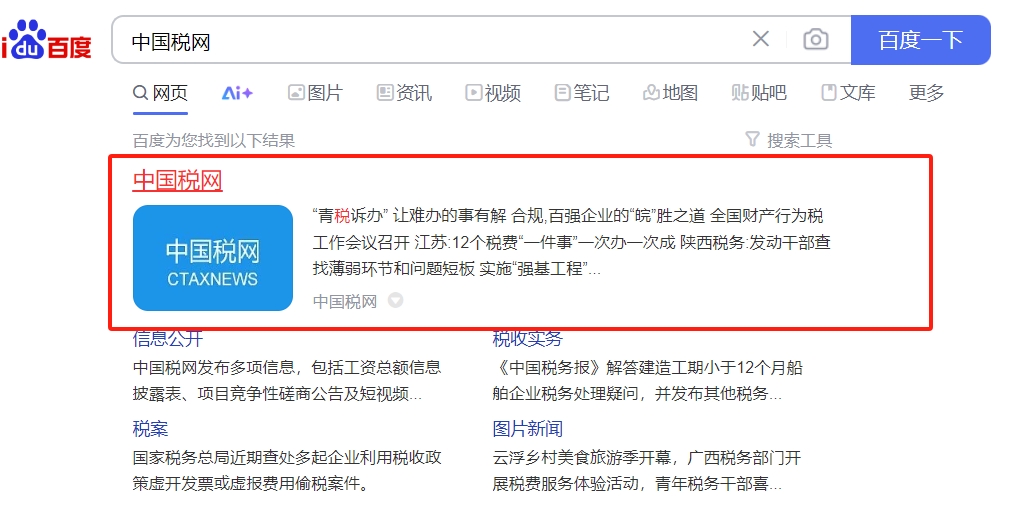Expand the 更多 menu
The height and width of the screenshot is (509, 1031).
926,93
